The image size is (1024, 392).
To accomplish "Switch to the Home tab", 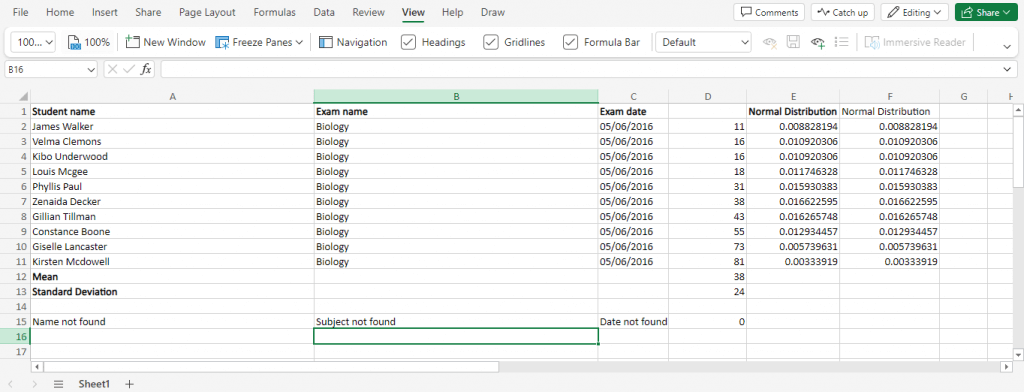I will click(x=60, y=12).
